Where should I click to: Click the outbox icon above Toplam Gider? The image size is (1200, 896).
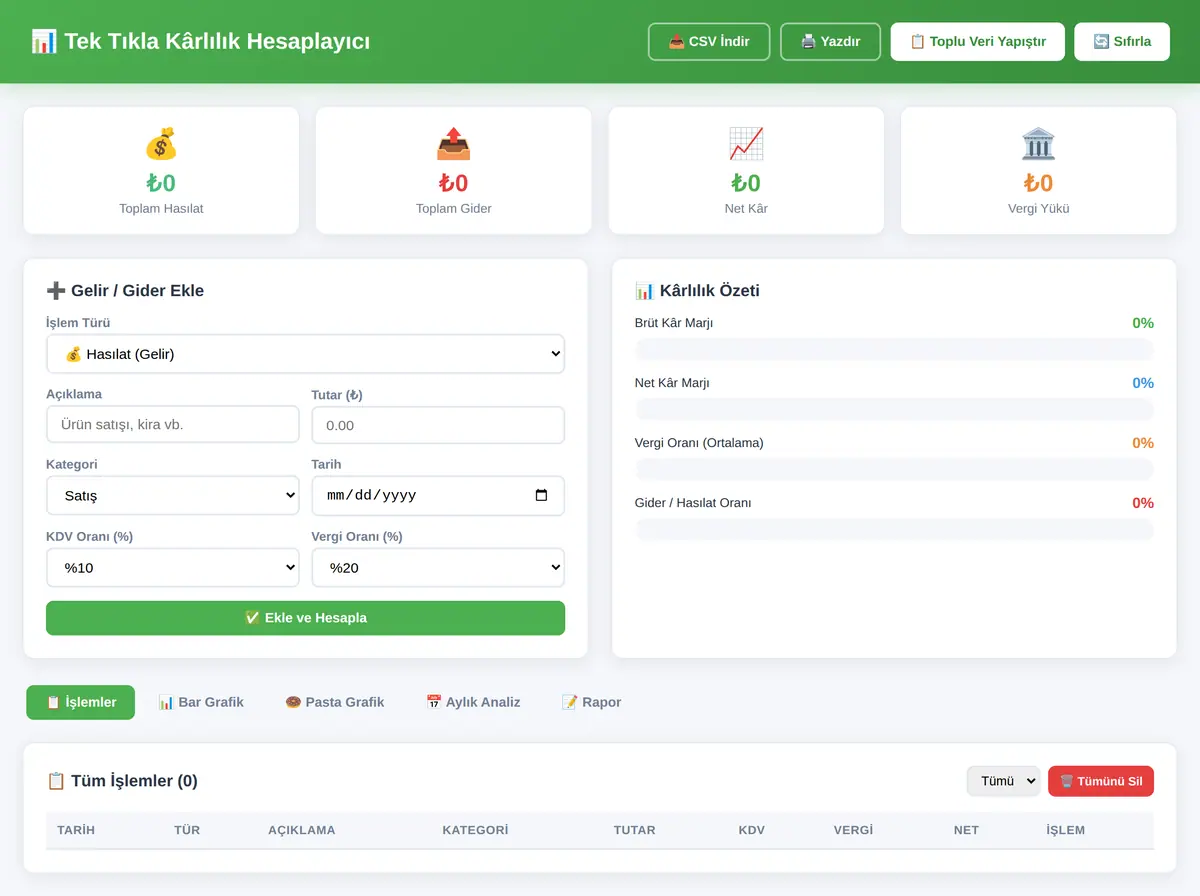(453, 144)
